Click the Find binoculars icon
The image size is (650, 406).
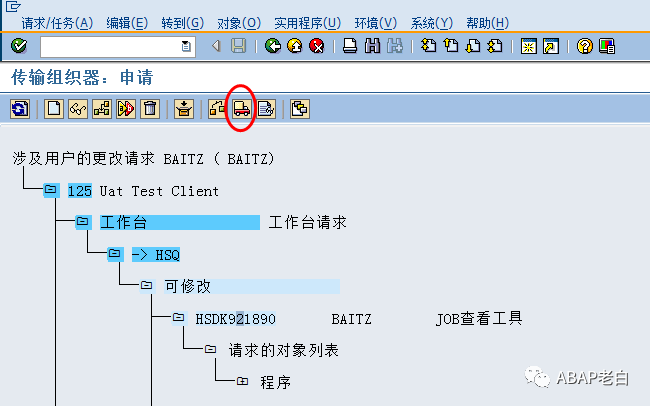coord(372,46)
